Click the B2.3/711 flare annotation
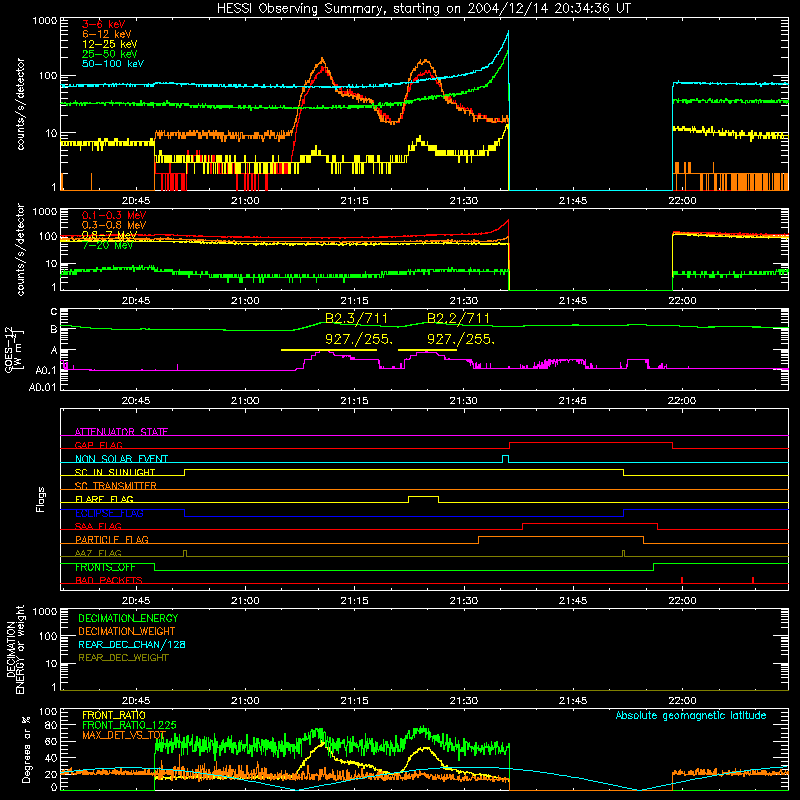The image size is (800, 800). [x=356, y=319]
